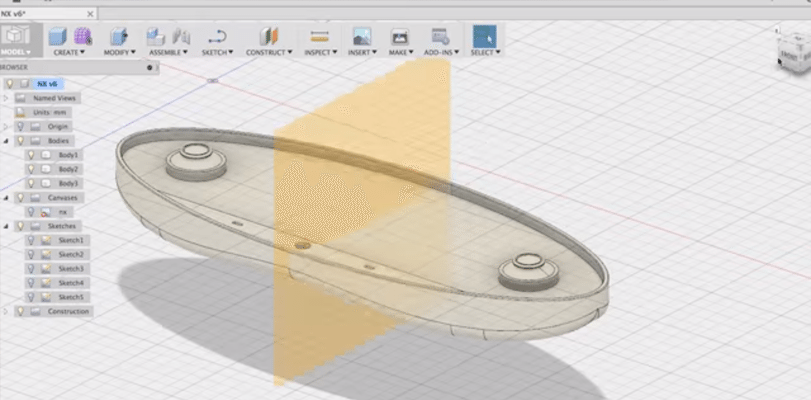Select the Modify press-pull icon

pyautogui.click(x=119, y=36)
